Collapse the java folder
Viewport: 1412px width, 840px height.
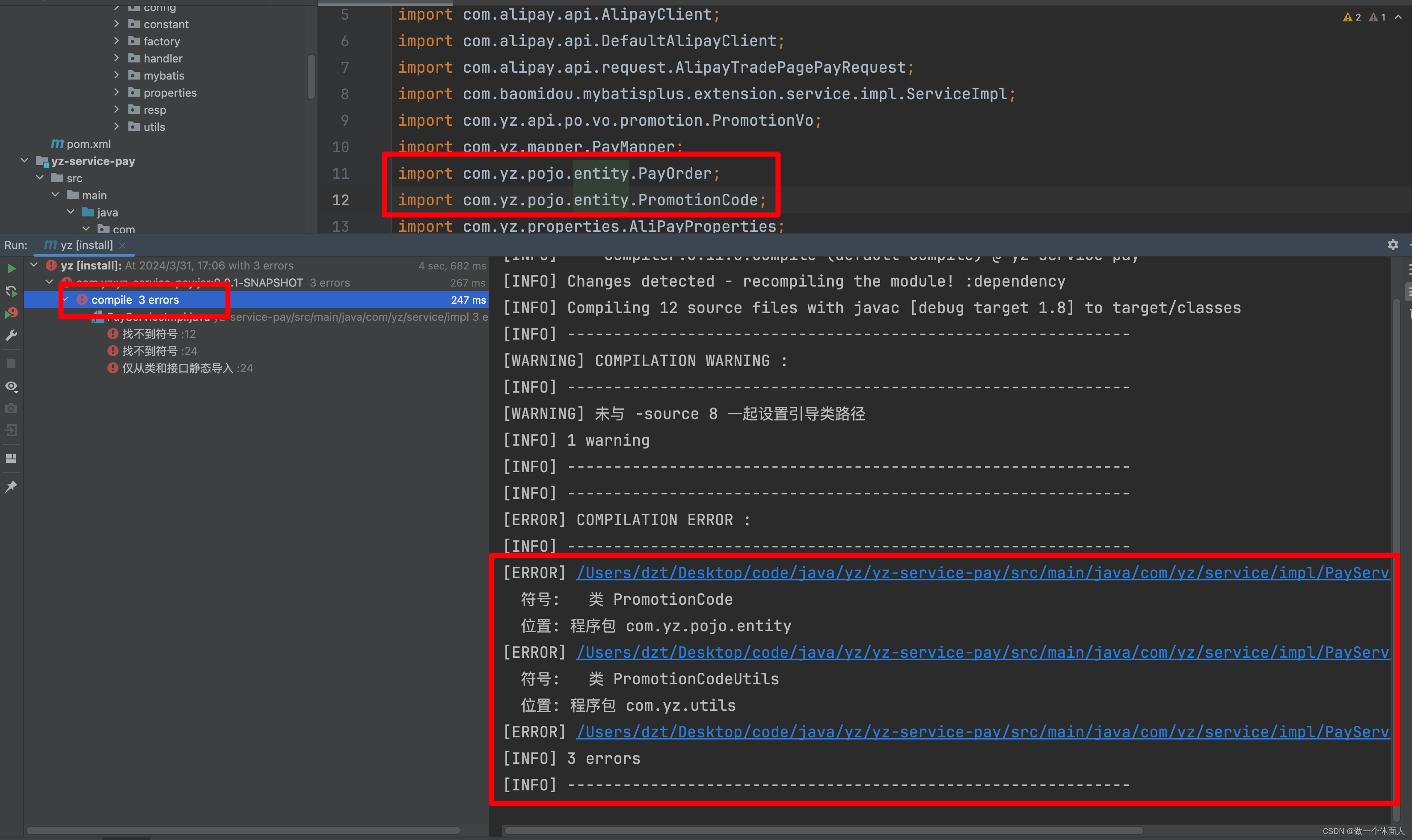(x=71, y=212)
